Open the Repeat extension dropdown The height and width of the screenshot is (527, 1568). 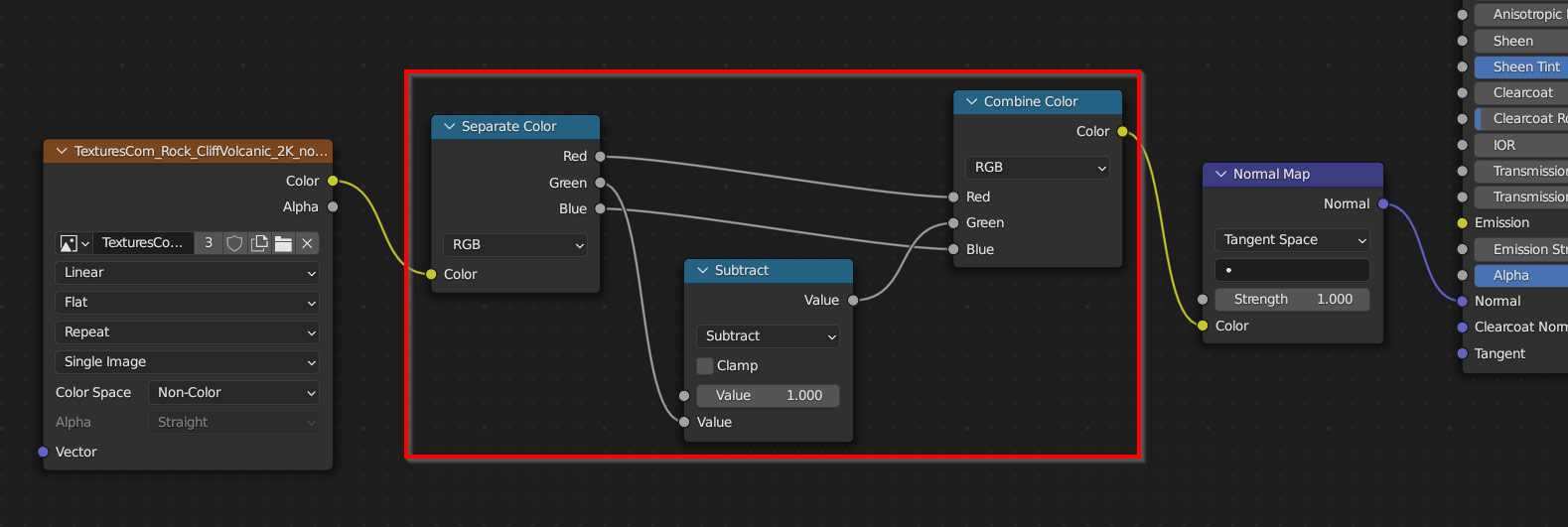(187, 332)
